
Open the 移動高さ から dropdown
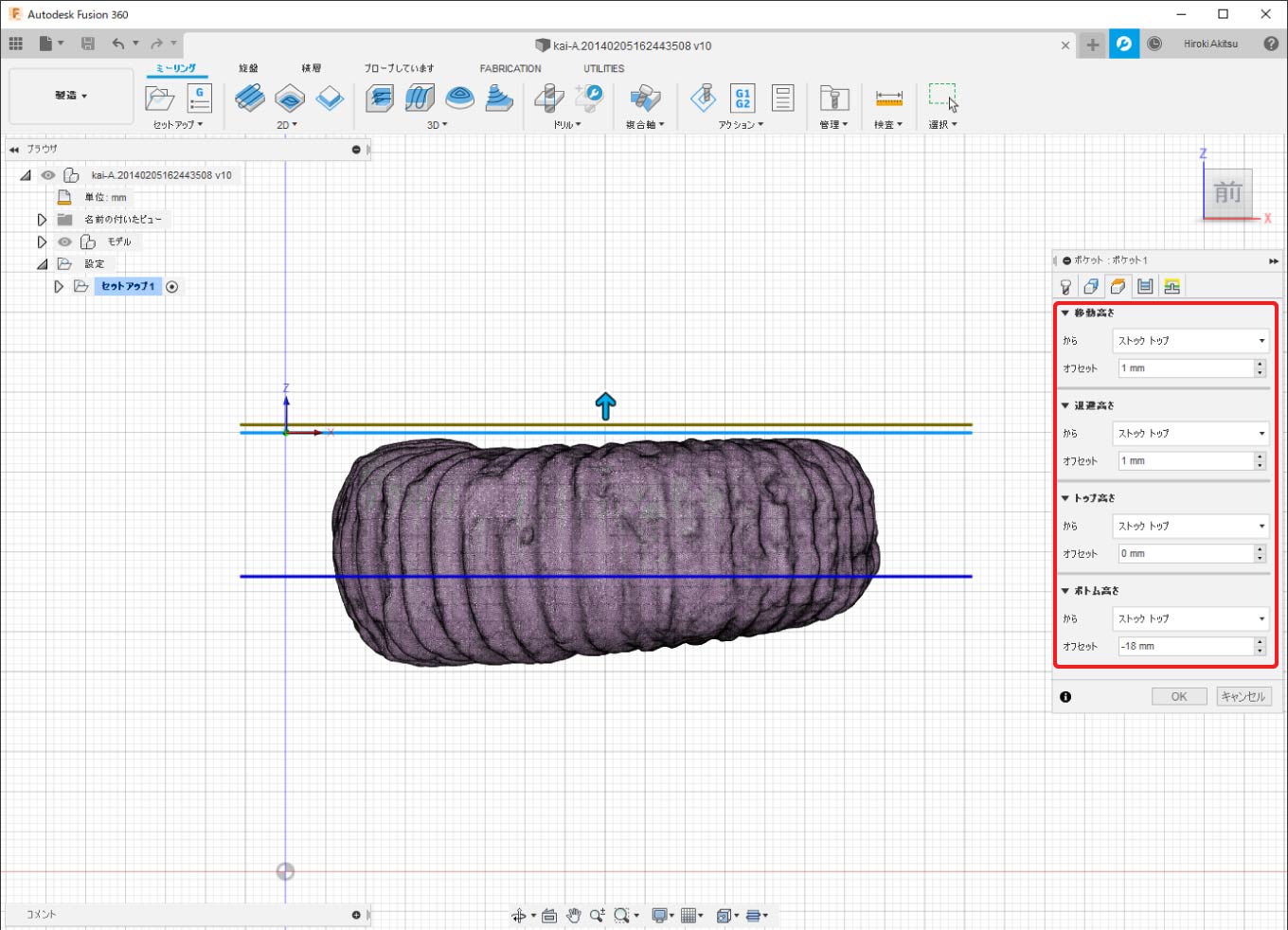pyautogui.click(x=1190, y=340)
